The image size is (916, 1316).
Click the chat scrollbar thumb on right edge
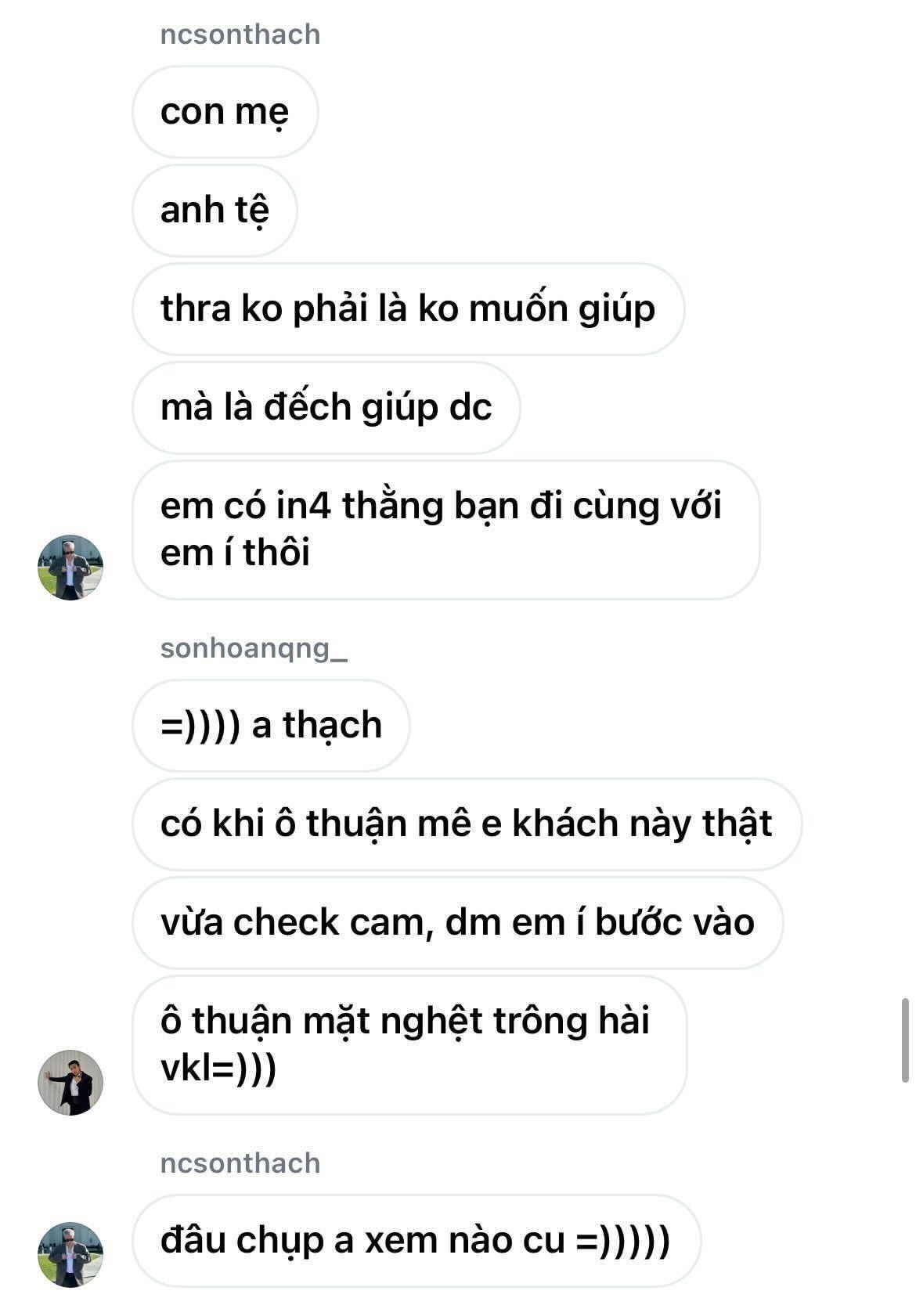(x=905, y=1040)
